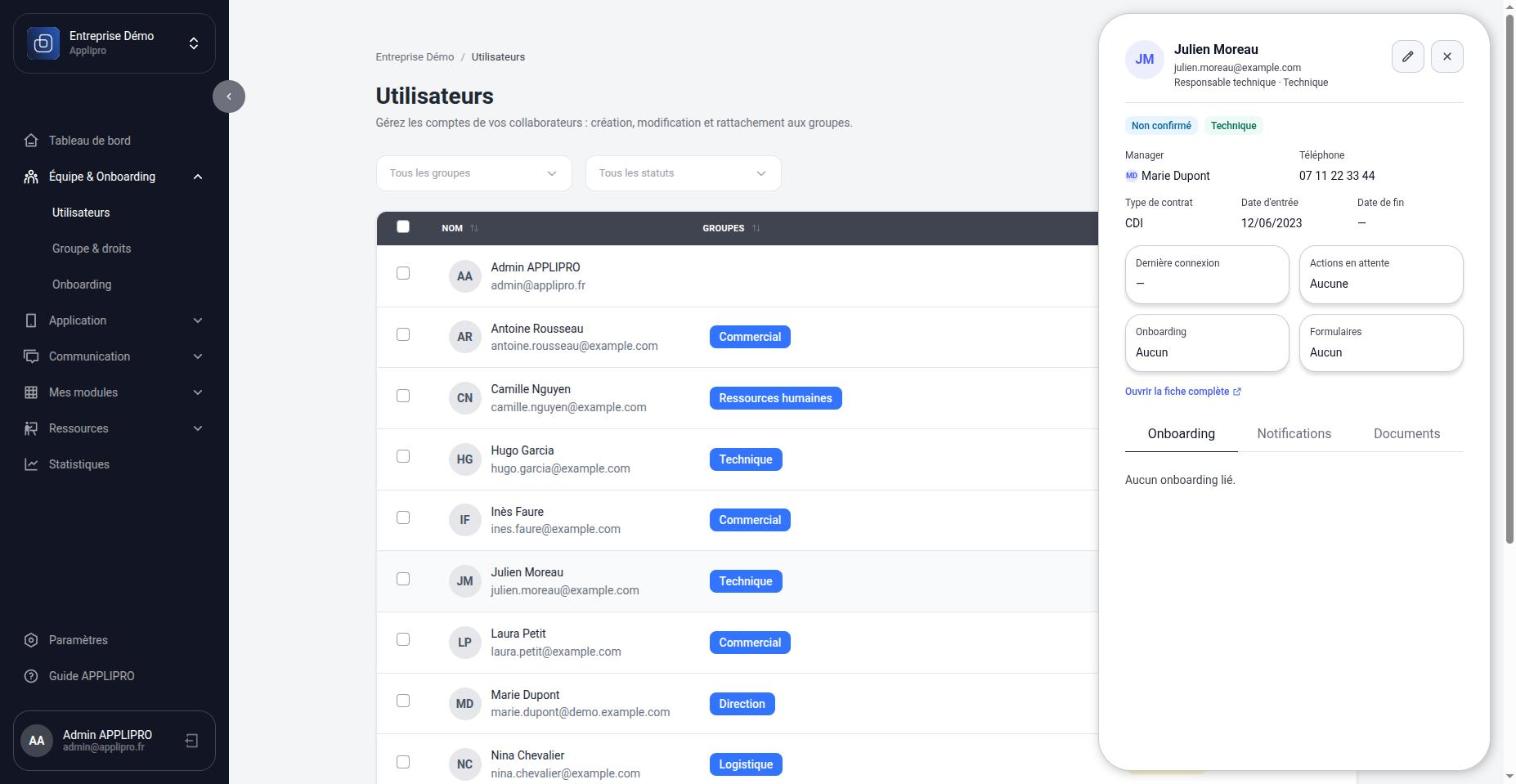Sort by the GROUPES column arrows

coord(756,229)
